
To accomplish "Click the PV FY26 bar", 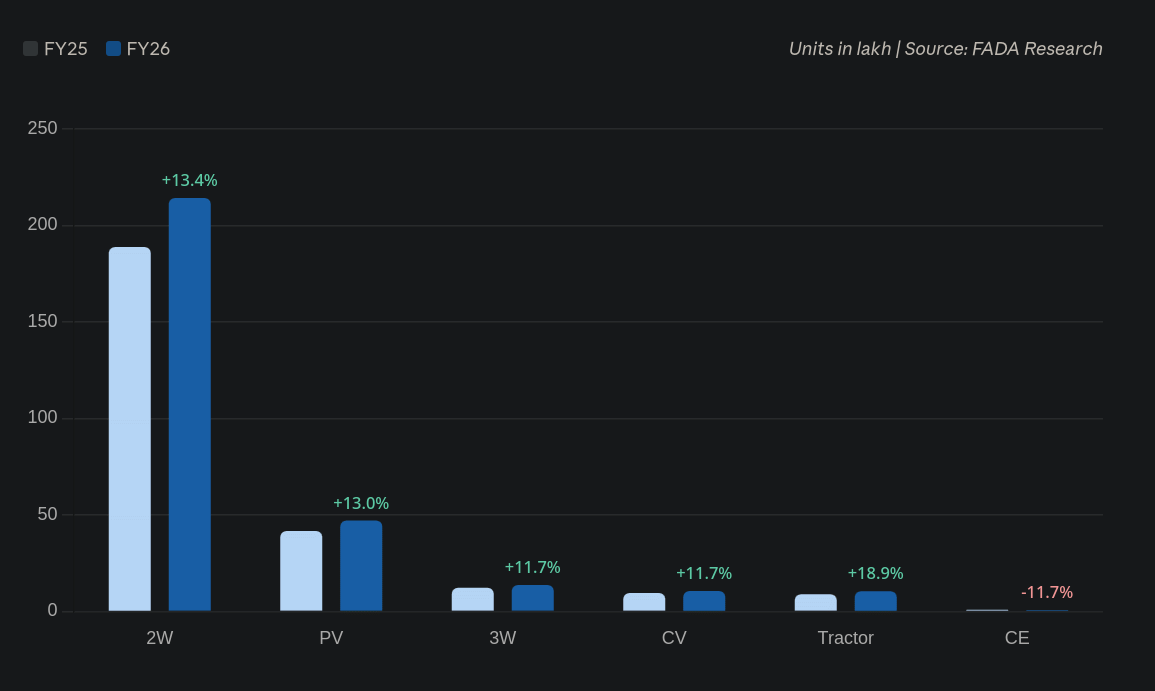I will (361, 566).
